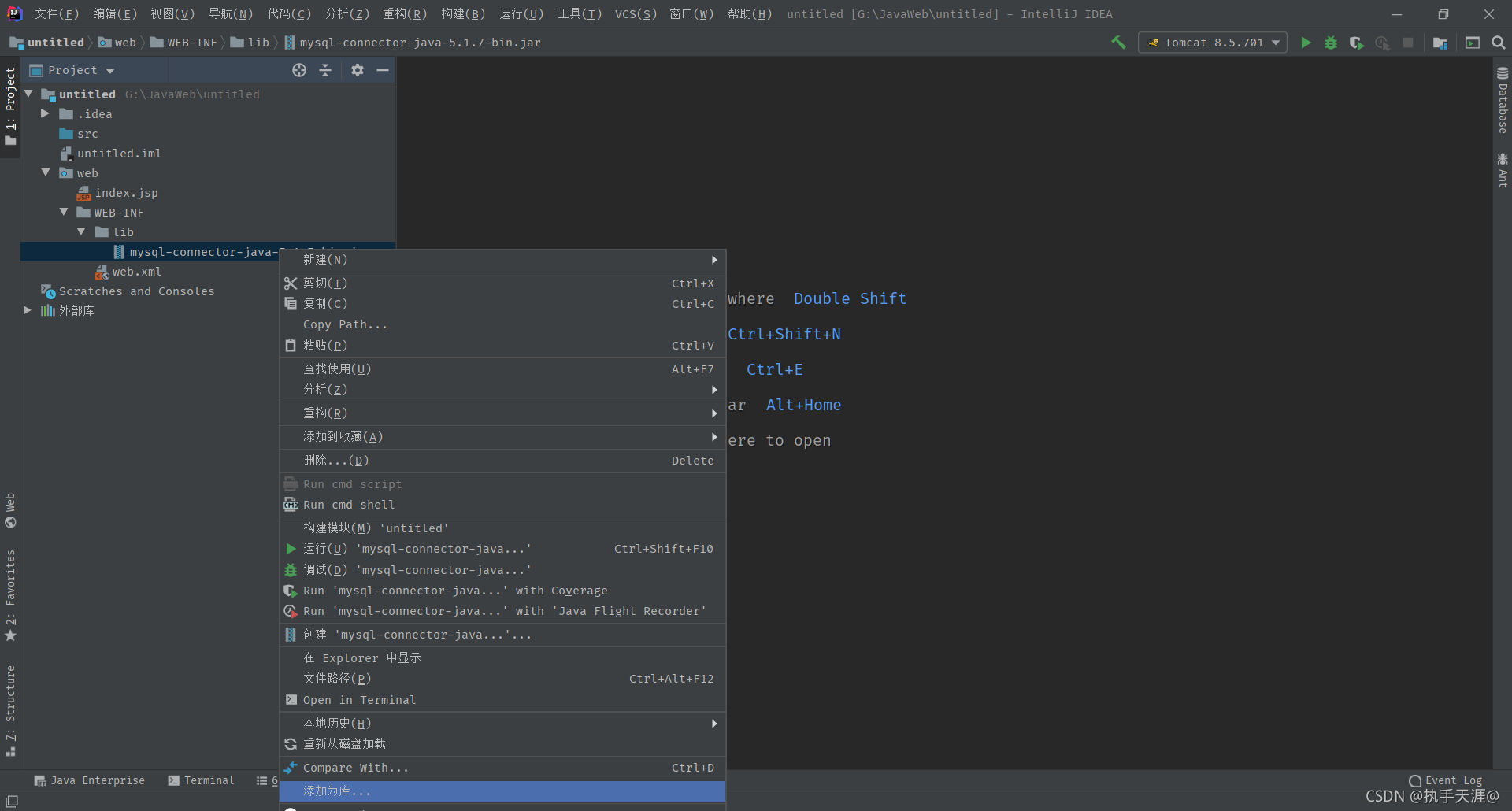Choose 重新从磁盘加载 in context menu
Screen dimensions: 1512x811
pos(502,744)
